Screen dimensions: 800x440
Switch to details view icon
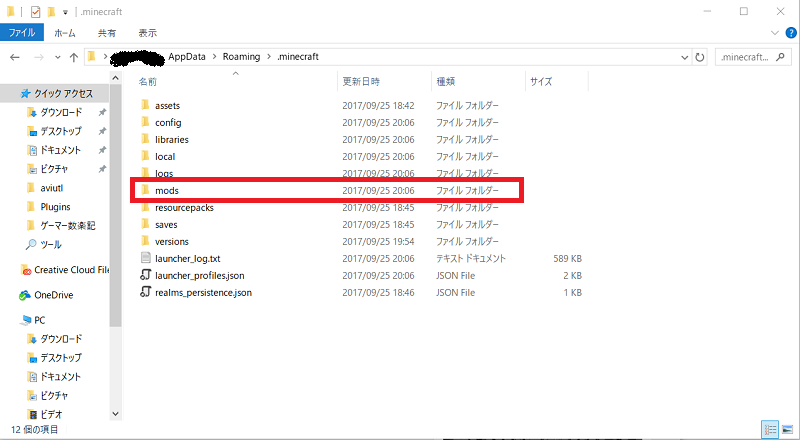coord(770,429)
